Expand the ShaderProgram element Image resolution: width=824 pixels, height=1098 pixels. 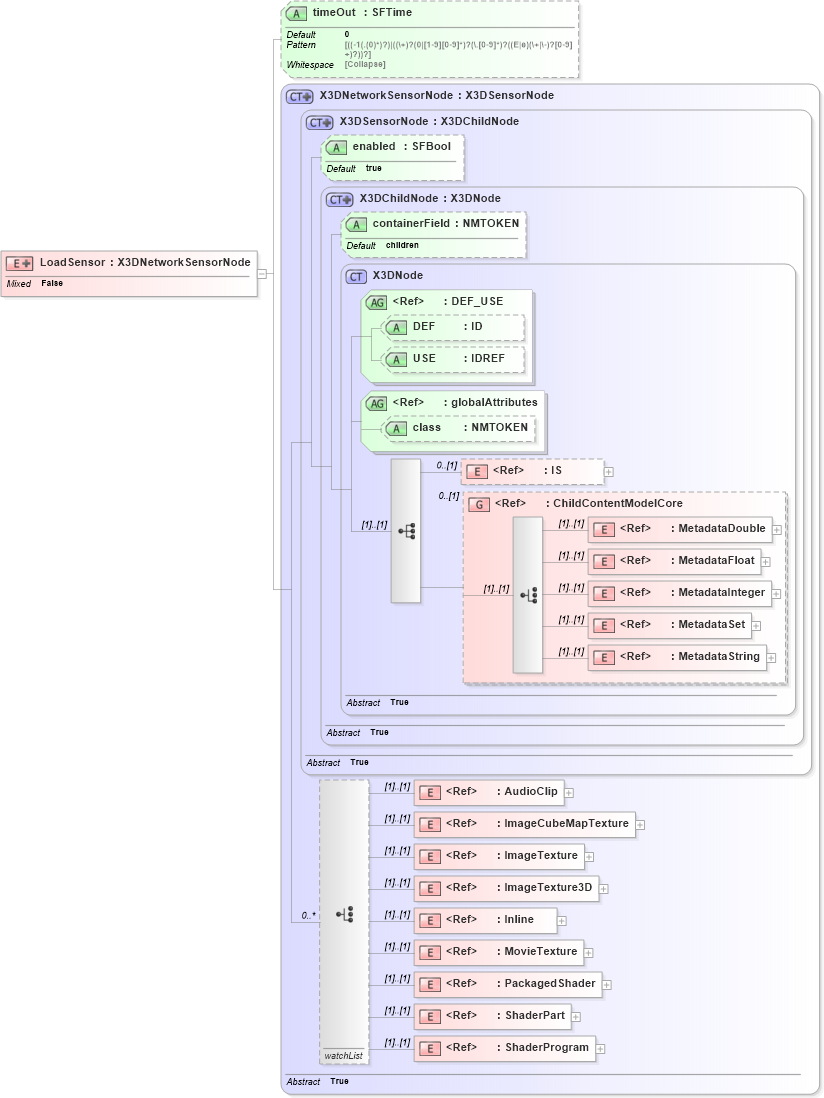[x=600, y=1049]
